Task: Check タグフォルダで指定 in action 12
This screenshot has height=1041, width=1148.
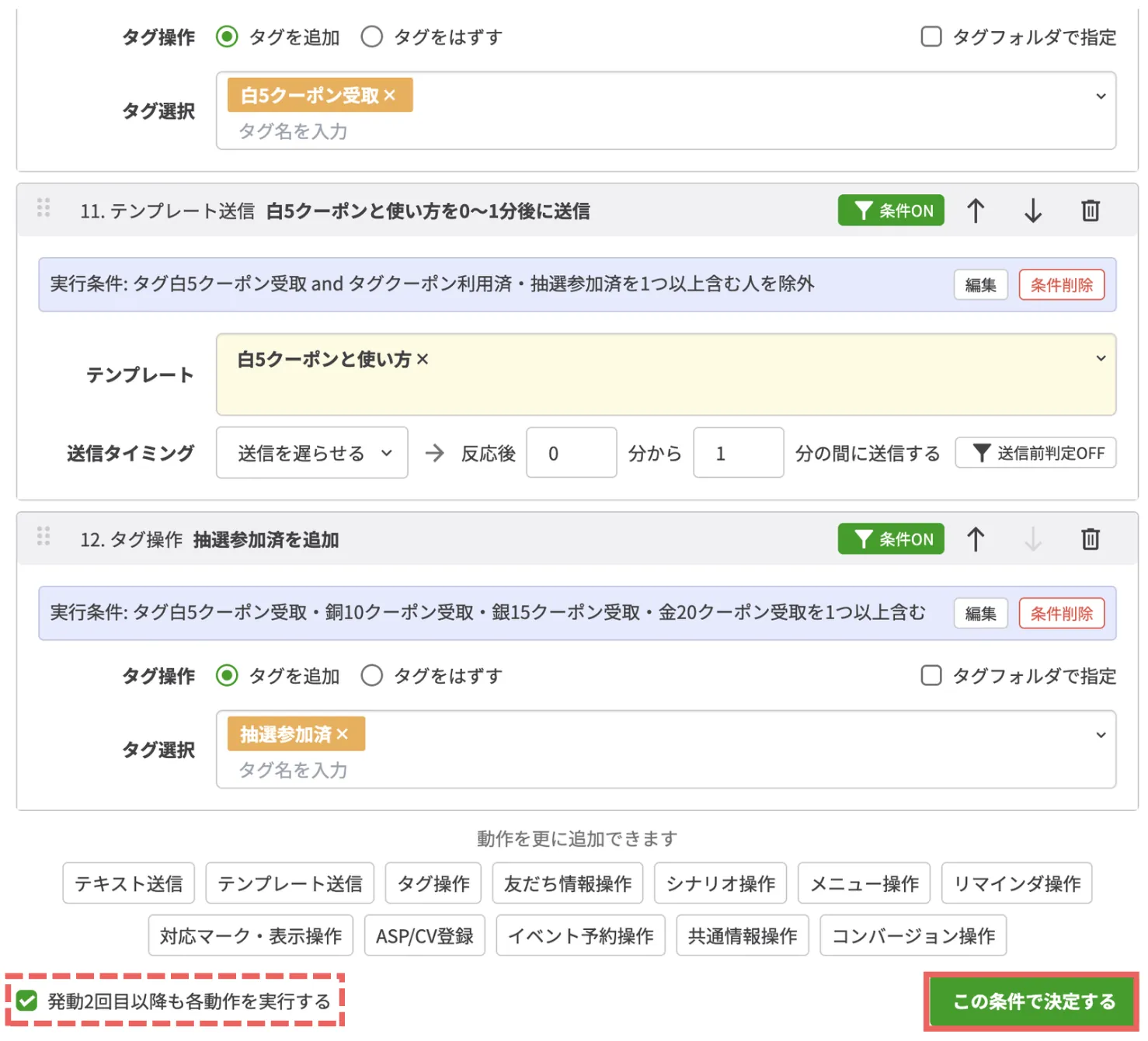Action: [931, 676]
